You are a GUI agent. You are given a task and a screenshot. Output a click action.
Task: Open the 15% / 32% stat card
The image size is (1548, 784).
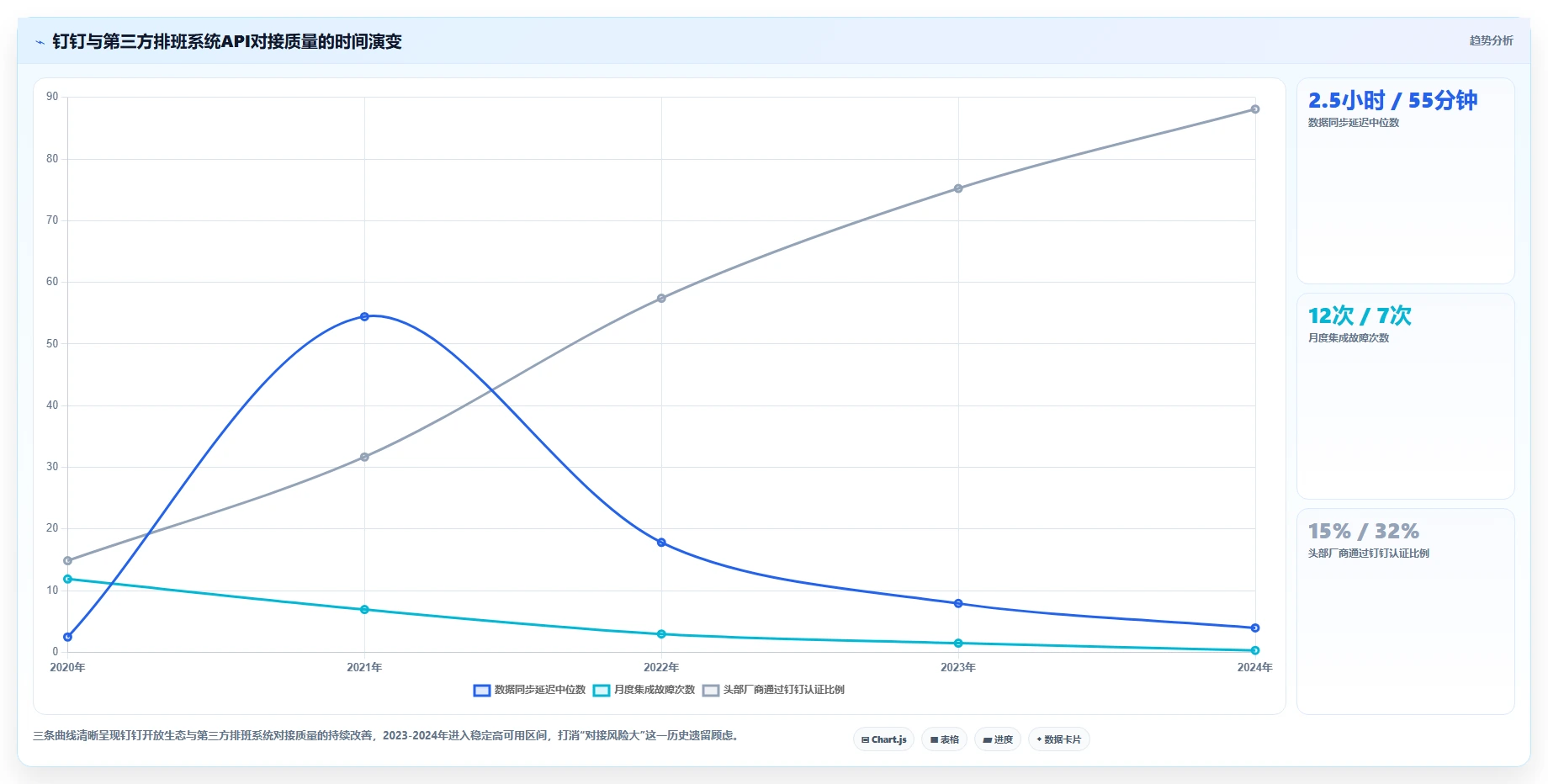1405,612
